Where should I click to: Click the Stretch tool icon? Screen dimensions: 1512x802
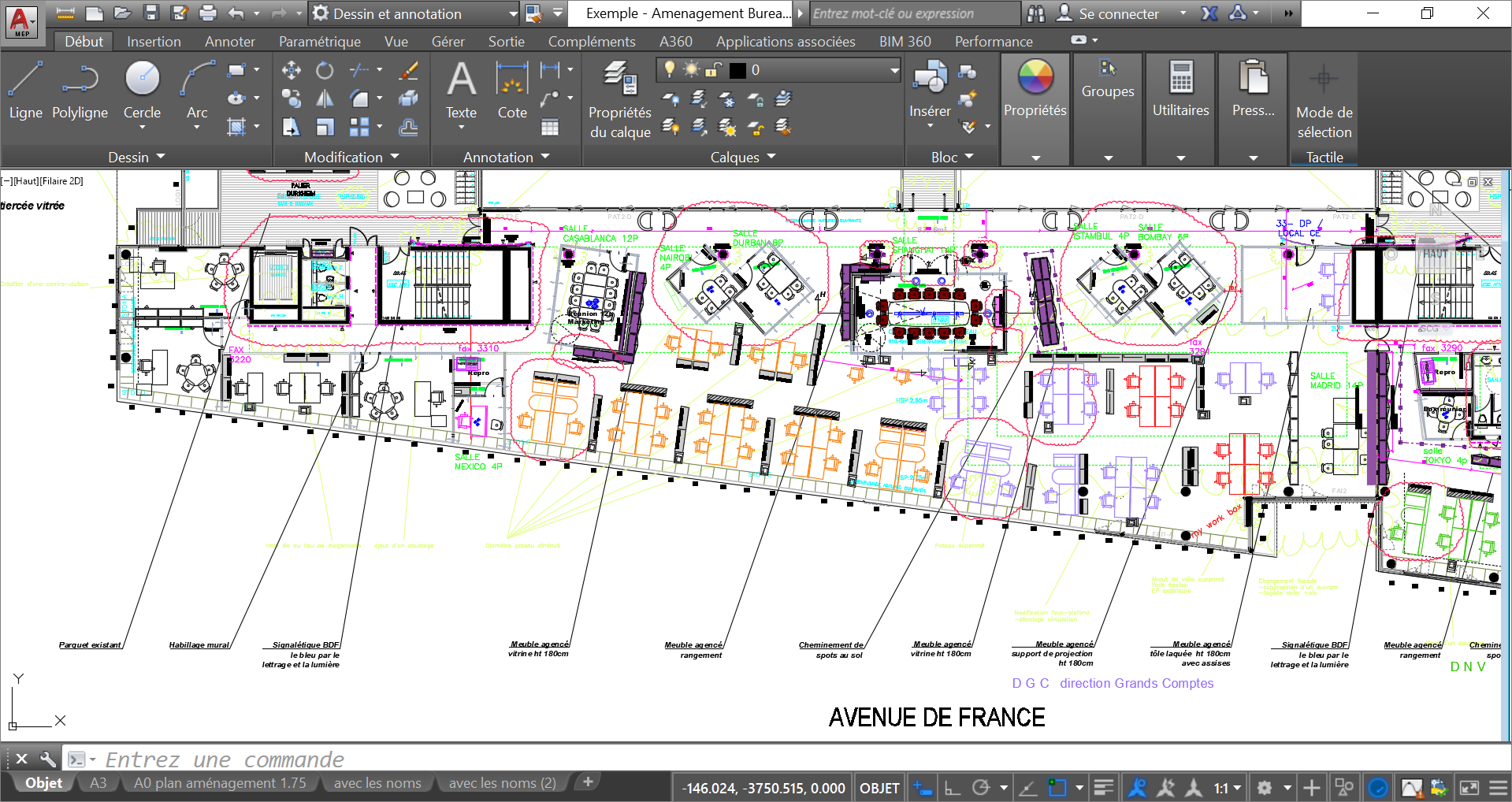292,127
